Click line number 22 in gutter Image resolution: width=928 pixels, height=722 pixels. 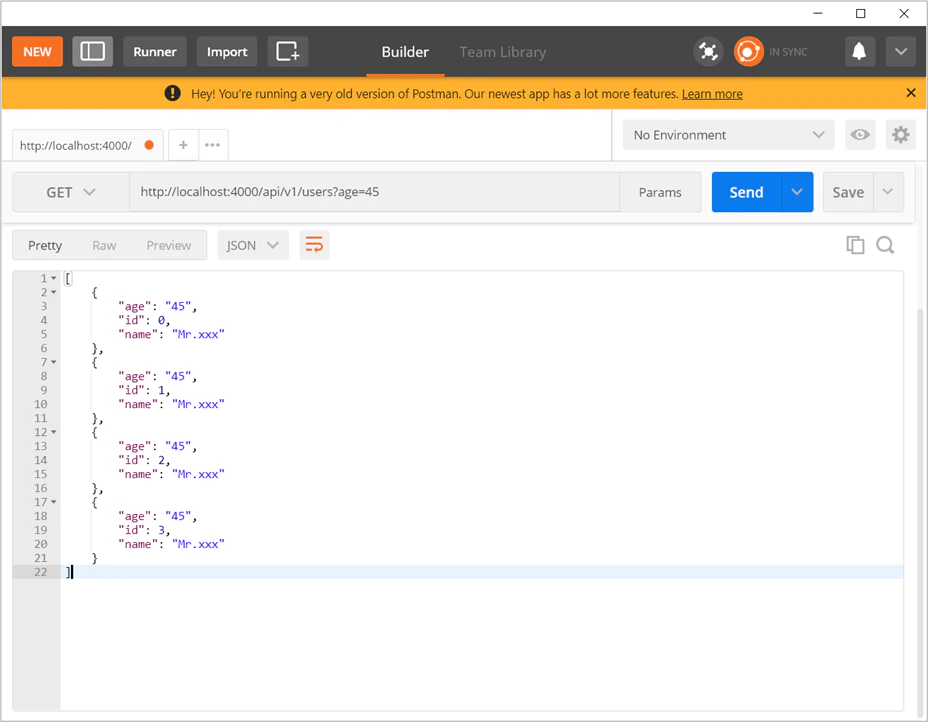click(x=40, y=572)
